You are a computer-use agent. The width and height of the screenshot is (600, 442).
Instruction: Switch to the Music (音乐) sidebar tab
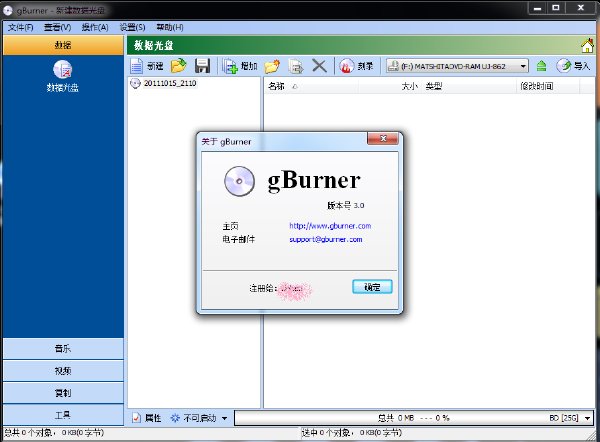point(63,348)
